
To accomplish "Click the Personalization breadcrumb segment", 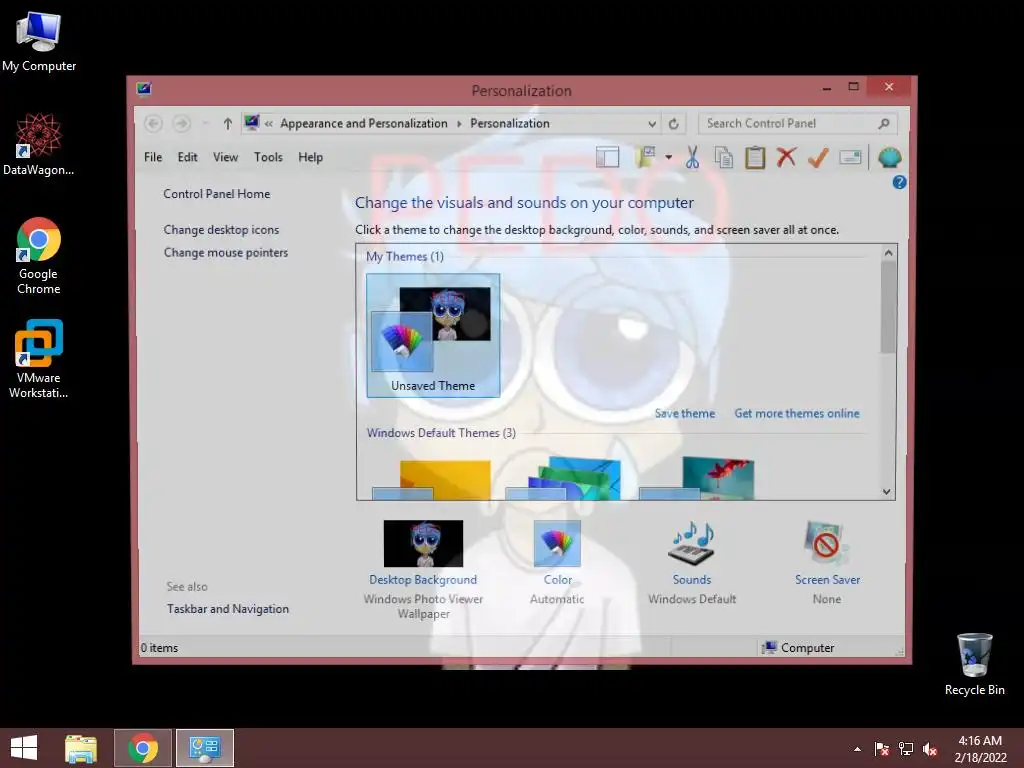I will pos(510,123).
